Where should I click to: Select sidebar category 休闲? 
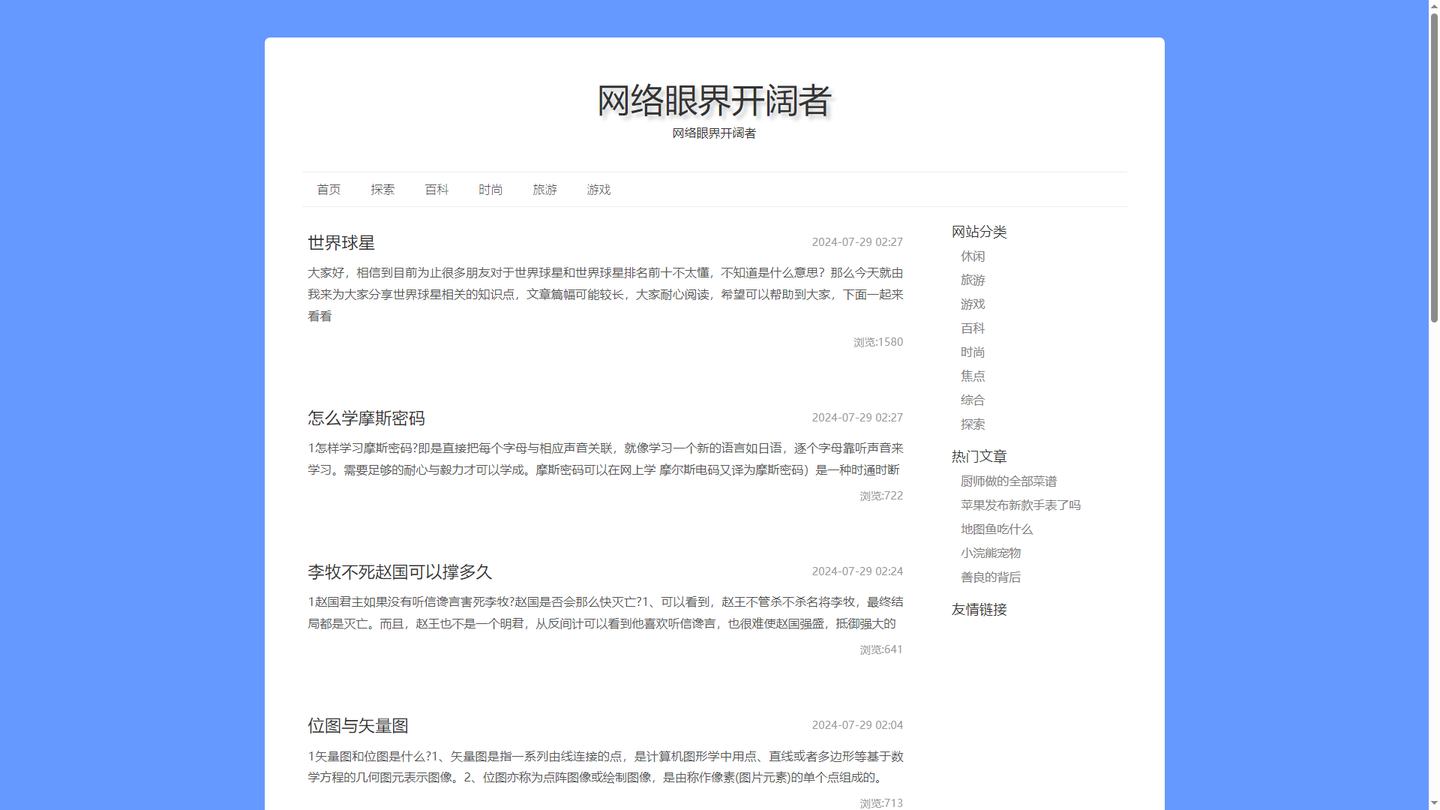pyautogui.click(x=973, y=256)
